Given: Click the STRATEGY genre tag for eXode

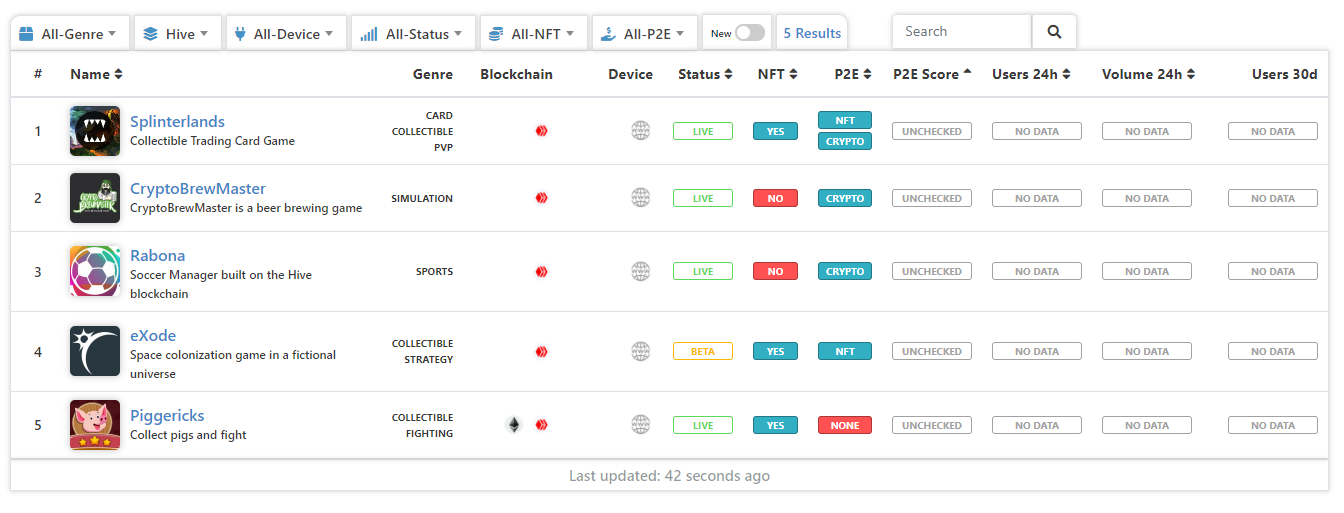Looking at the screenshot, I should 429,359.
